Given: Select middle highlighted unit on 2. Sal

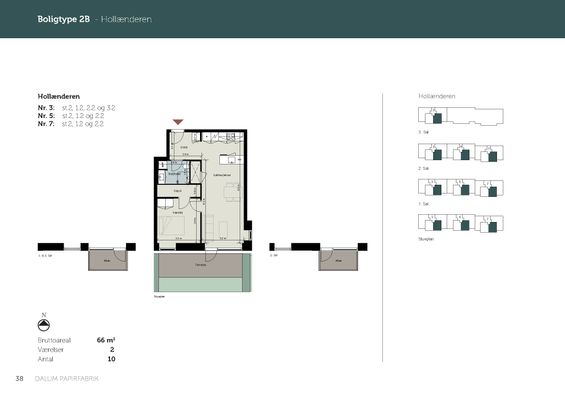Looking at the screenshot, I should pyautogui.click(x=465, y=155).
